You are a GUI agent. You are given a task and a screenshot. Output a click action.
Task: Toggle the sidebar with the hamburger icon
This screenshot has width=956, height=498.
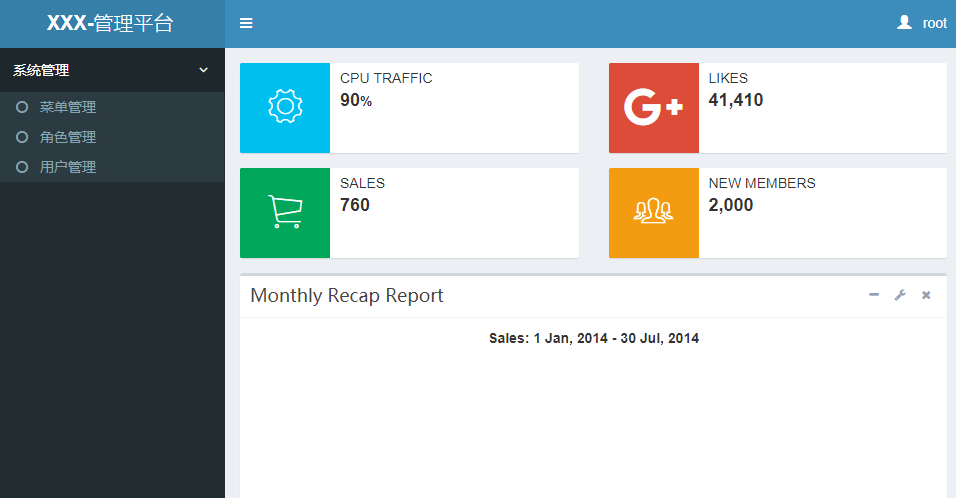click(246, 23)
